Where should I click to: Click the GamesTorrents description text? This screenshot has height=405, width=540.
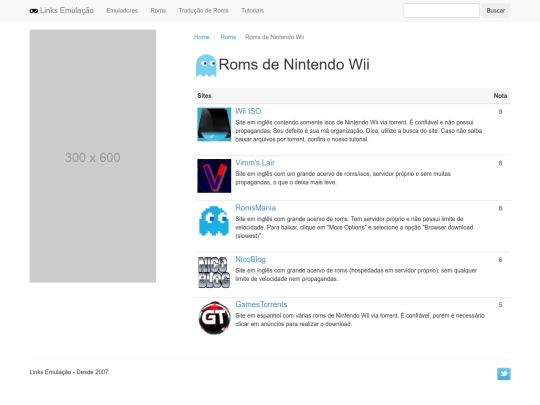click(360, 320)
